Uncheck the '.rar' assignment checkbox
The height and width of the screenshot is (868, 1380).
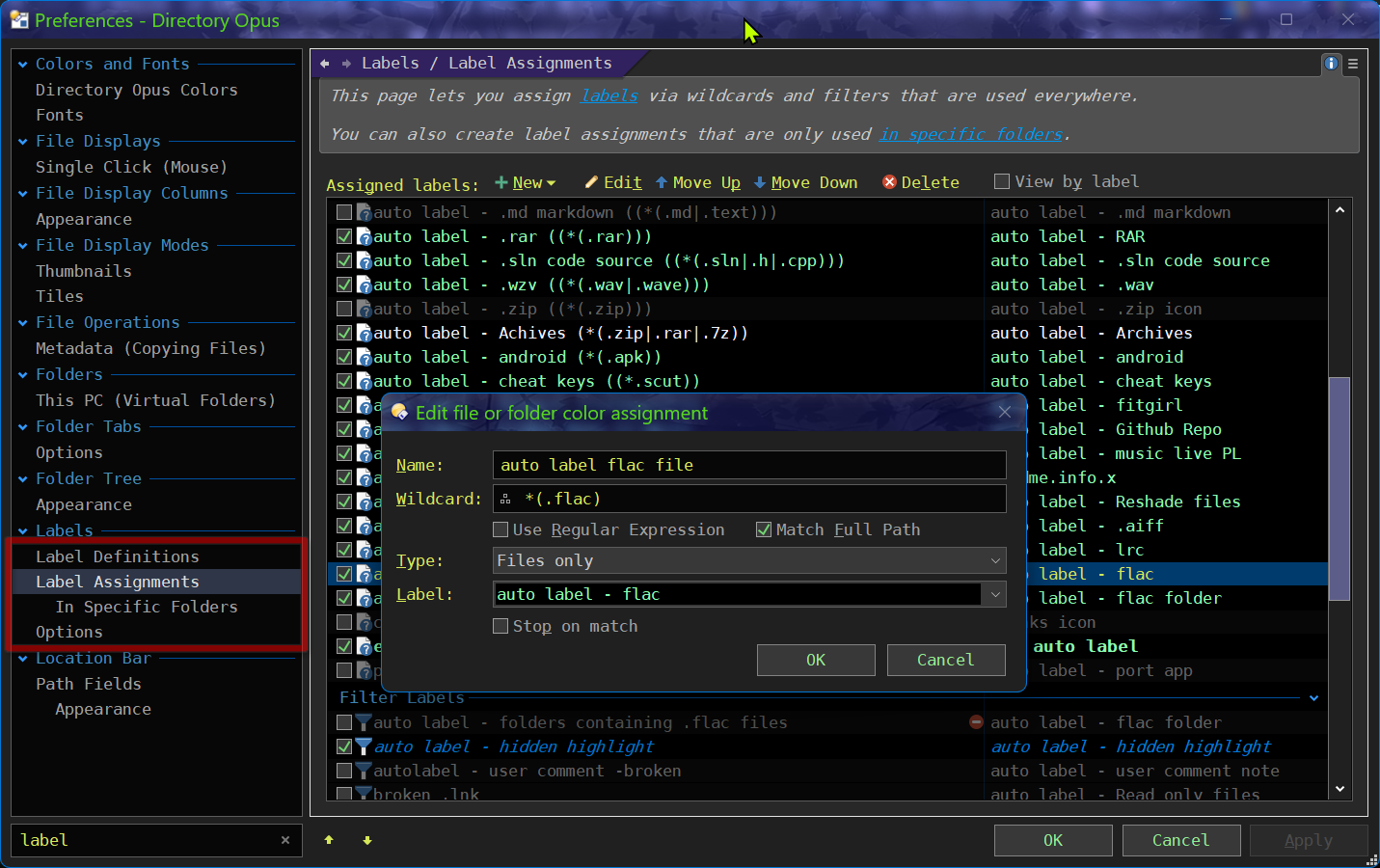344,236
